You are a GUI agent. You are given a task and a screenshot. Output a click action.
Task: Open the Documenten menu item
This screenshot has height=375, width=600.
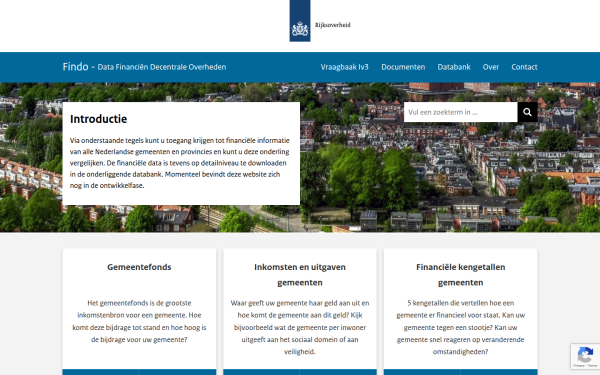[x=403, y=67]
